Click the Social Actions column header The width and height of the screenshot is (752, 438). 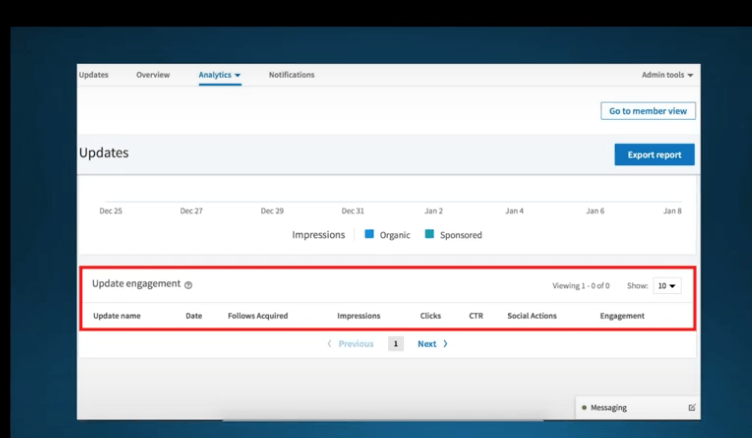tap(532, 316)
